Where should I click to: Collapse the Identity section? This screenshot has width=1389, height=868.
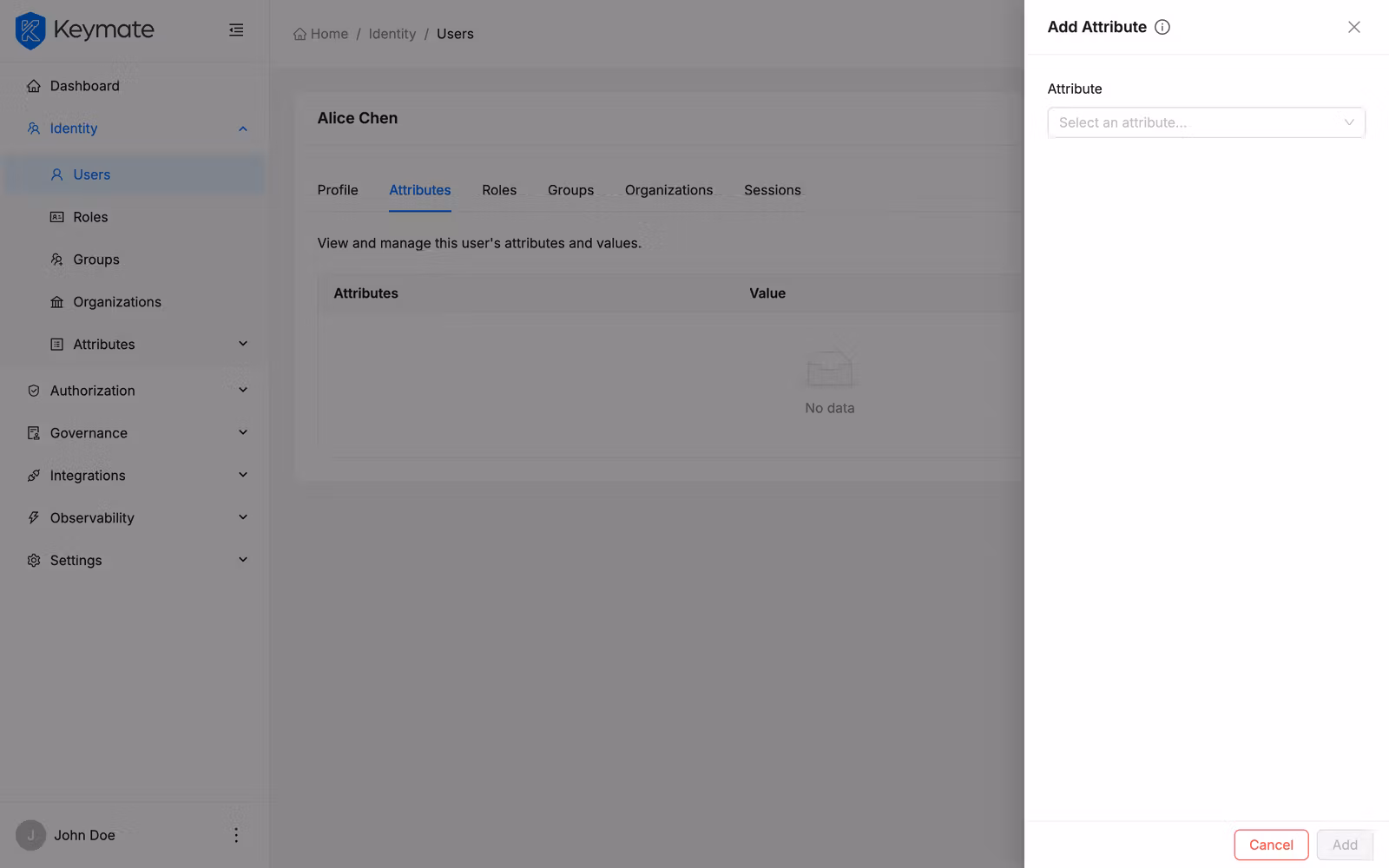coord(242,128)
